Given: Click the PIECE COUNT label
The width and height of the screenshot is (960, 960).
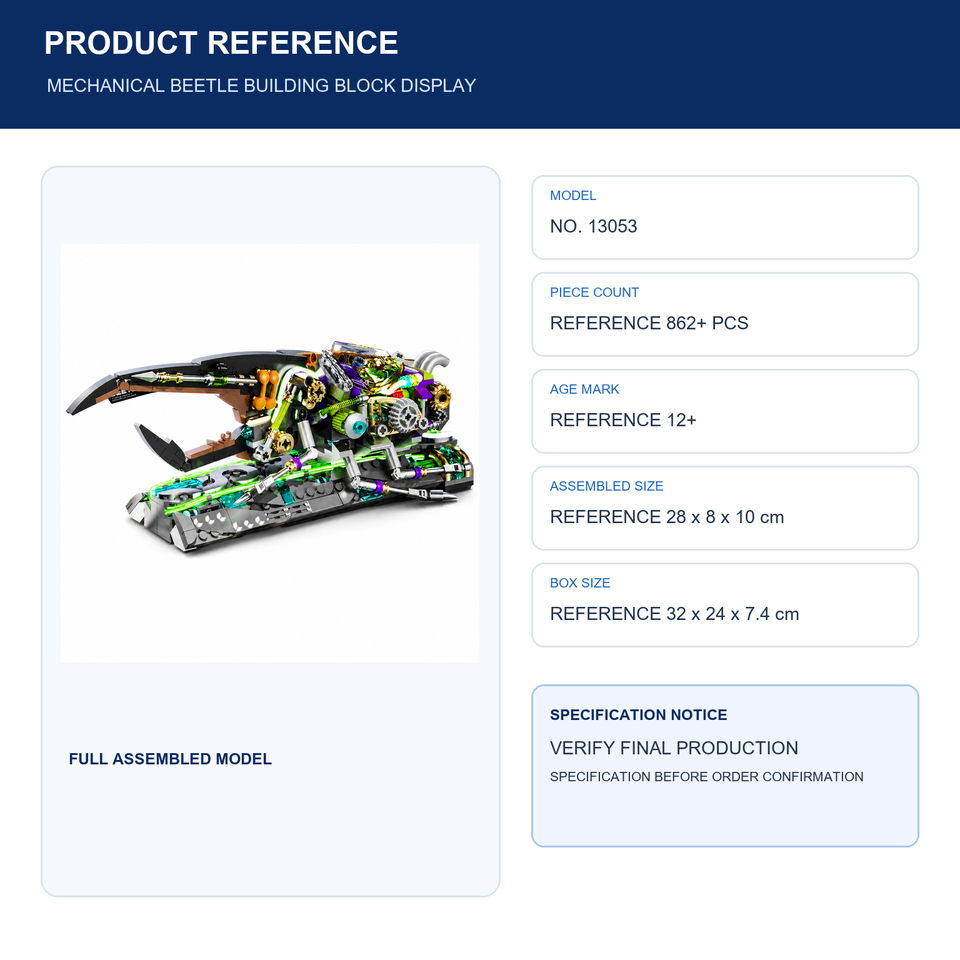Looking at the screenshot, I should tap(594, 292).
